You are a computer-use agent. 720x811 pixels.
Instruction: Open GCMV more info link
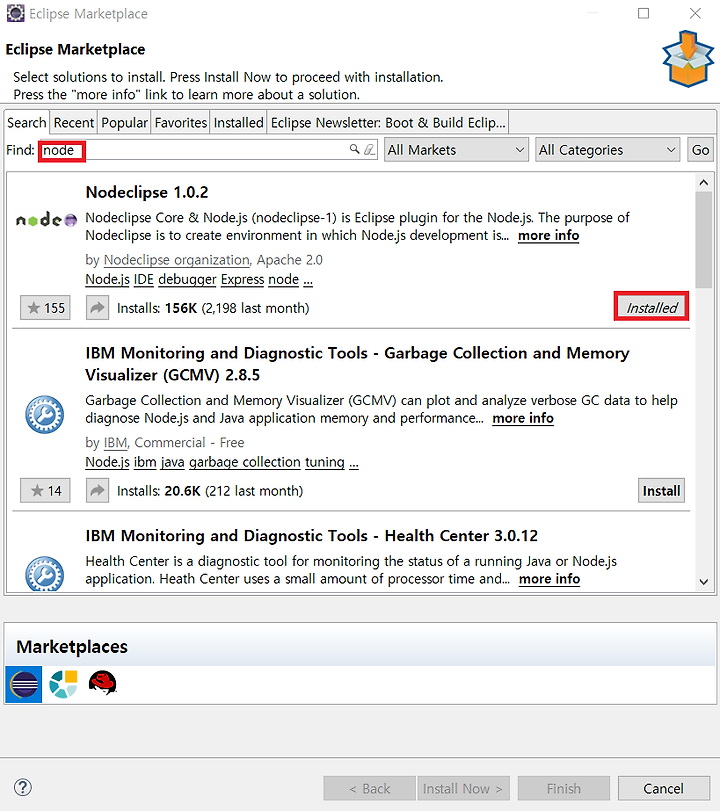(522, 418)
